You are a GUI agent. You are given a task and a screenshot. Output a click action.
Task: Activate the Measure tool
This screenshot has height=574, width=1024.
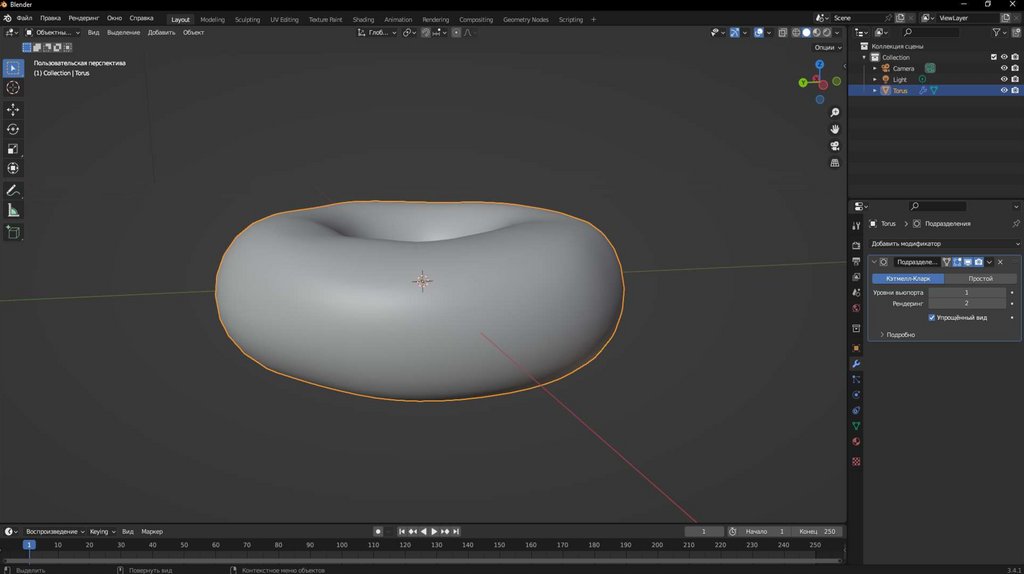click(x=13, y=210)
